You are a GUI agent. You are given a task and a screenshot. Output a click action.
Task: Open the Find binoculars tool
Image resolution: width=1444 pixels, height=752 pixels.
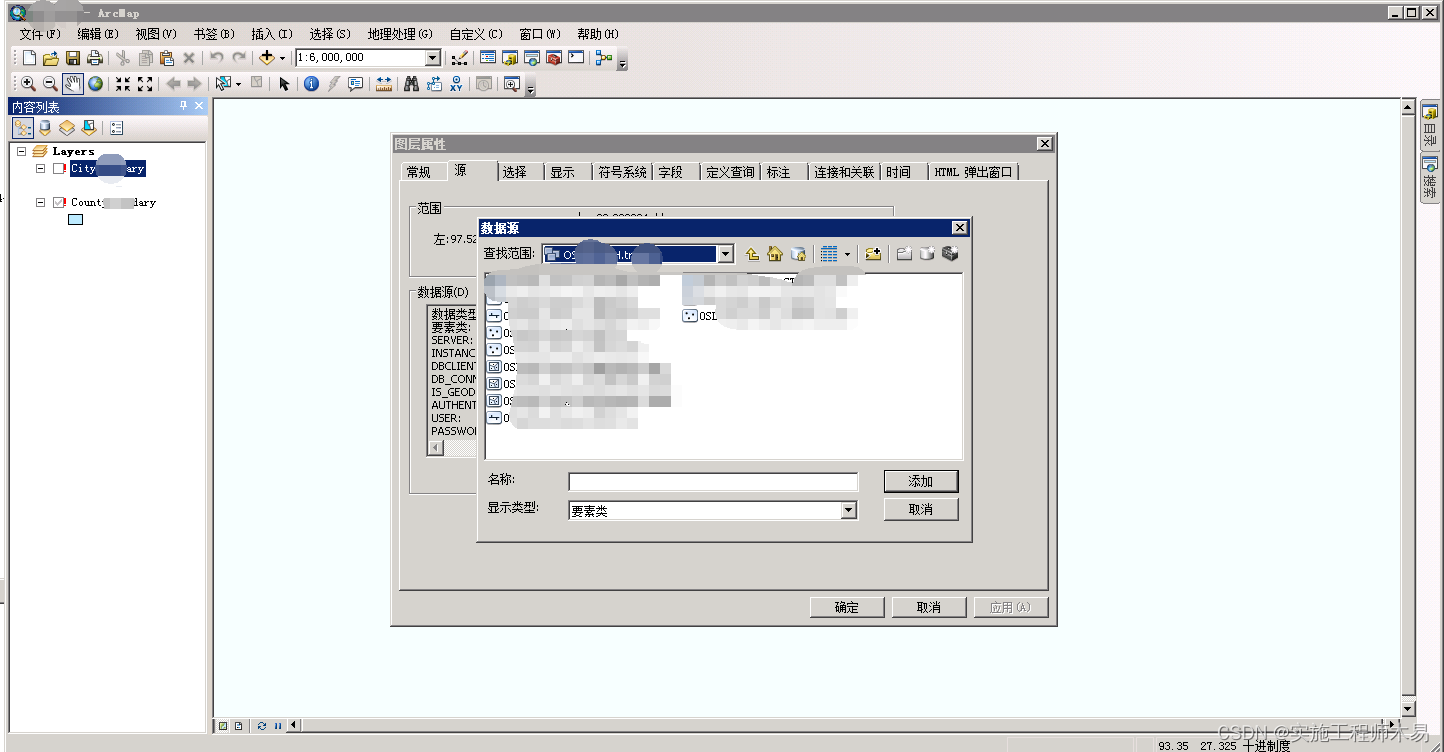pos(411,84)
